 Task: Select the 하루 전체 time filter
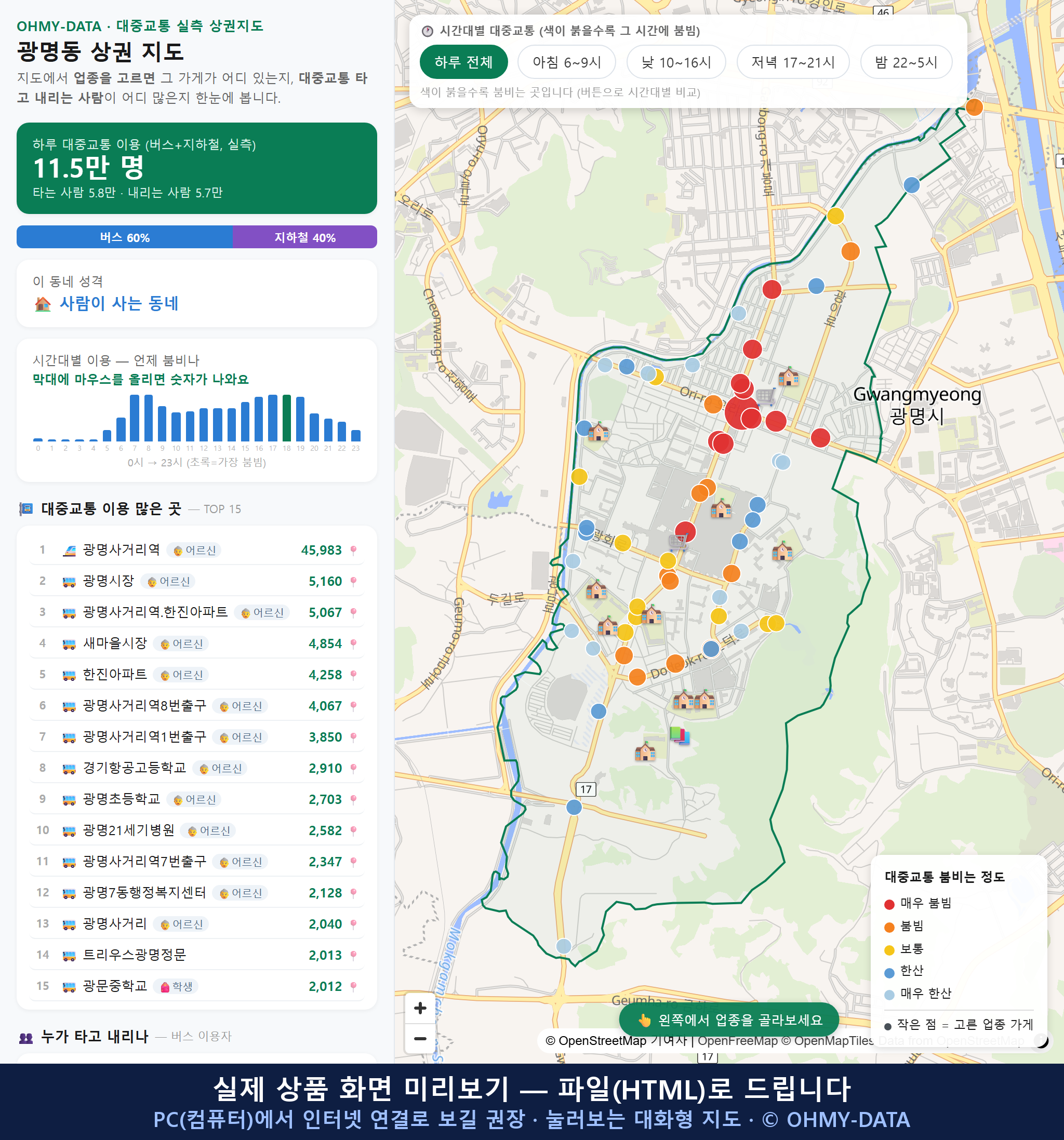coord(463,62)
